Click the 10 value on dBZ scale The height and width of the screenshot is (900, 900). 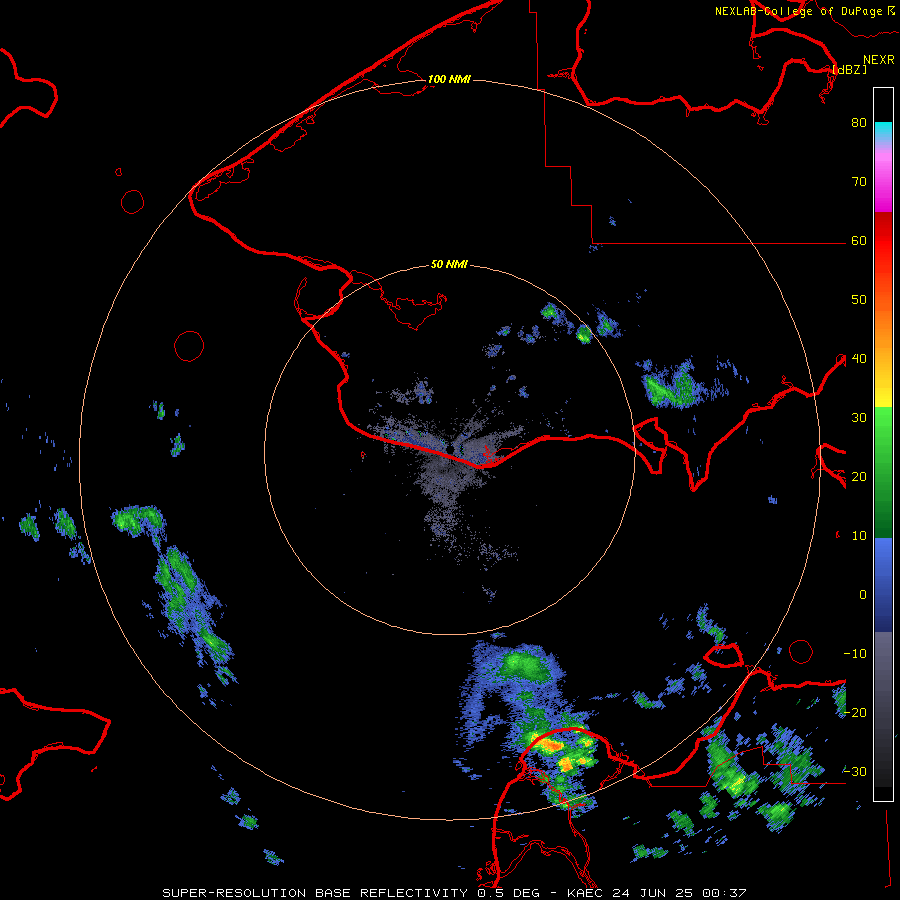coord(859,536)
